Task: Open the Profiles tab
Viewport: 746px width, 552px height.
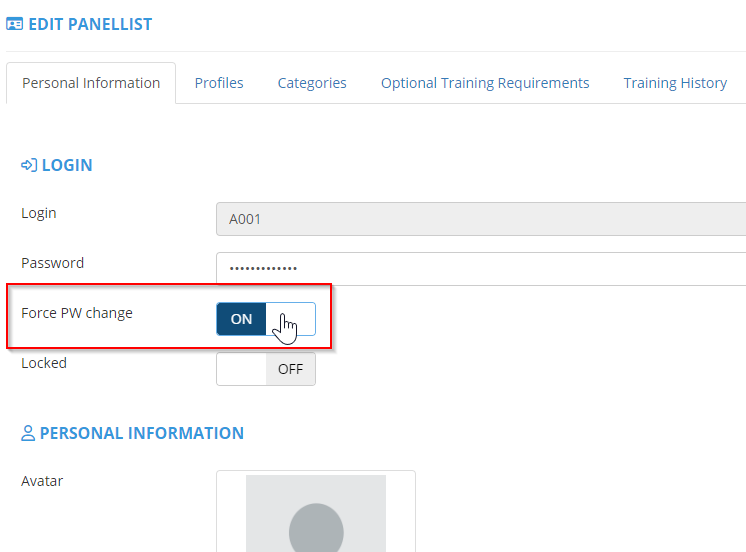Action: click(x=219, y=83)
